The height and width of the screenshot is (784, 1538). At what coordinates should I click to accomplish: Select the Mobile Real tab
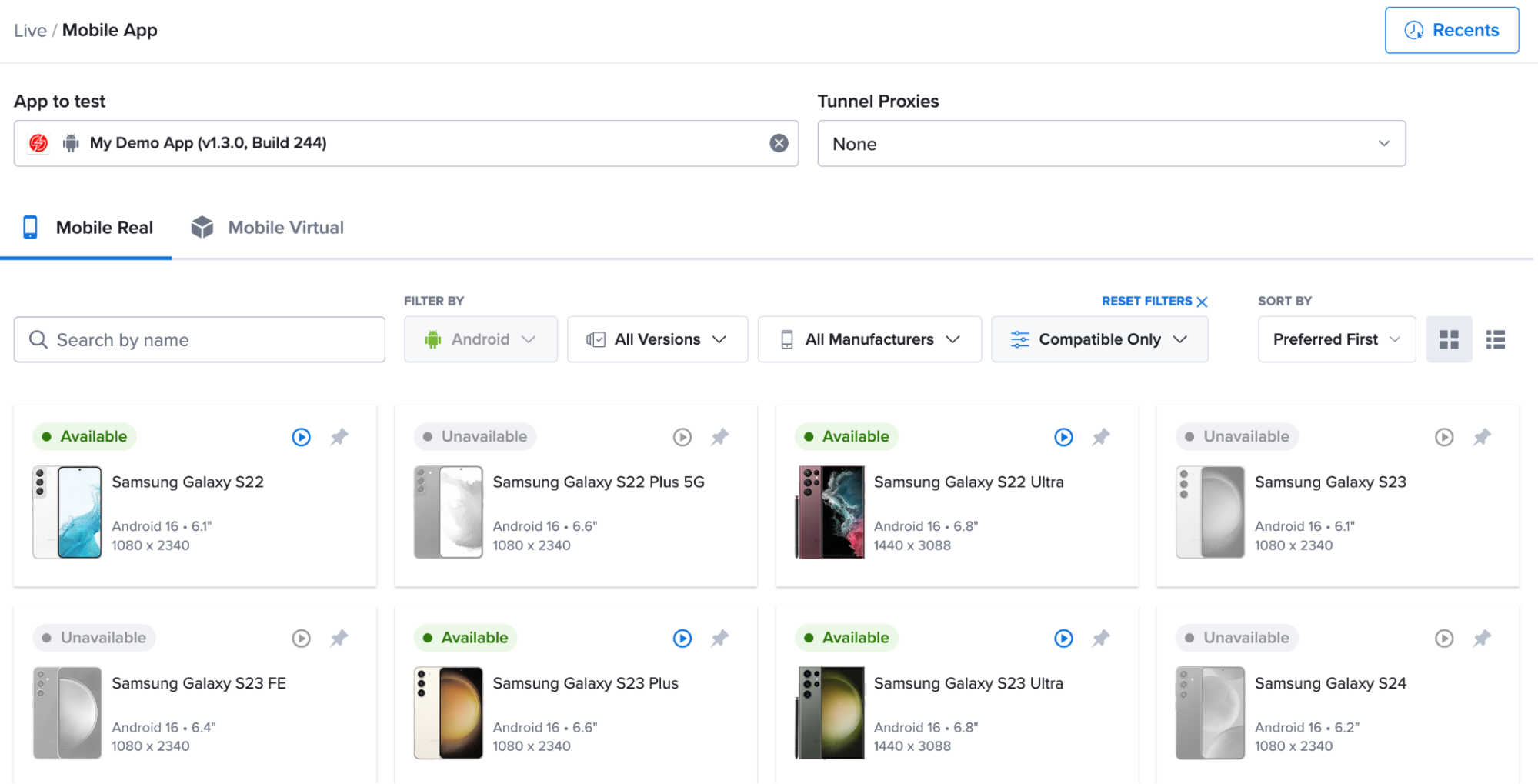(x=86, y=228)
